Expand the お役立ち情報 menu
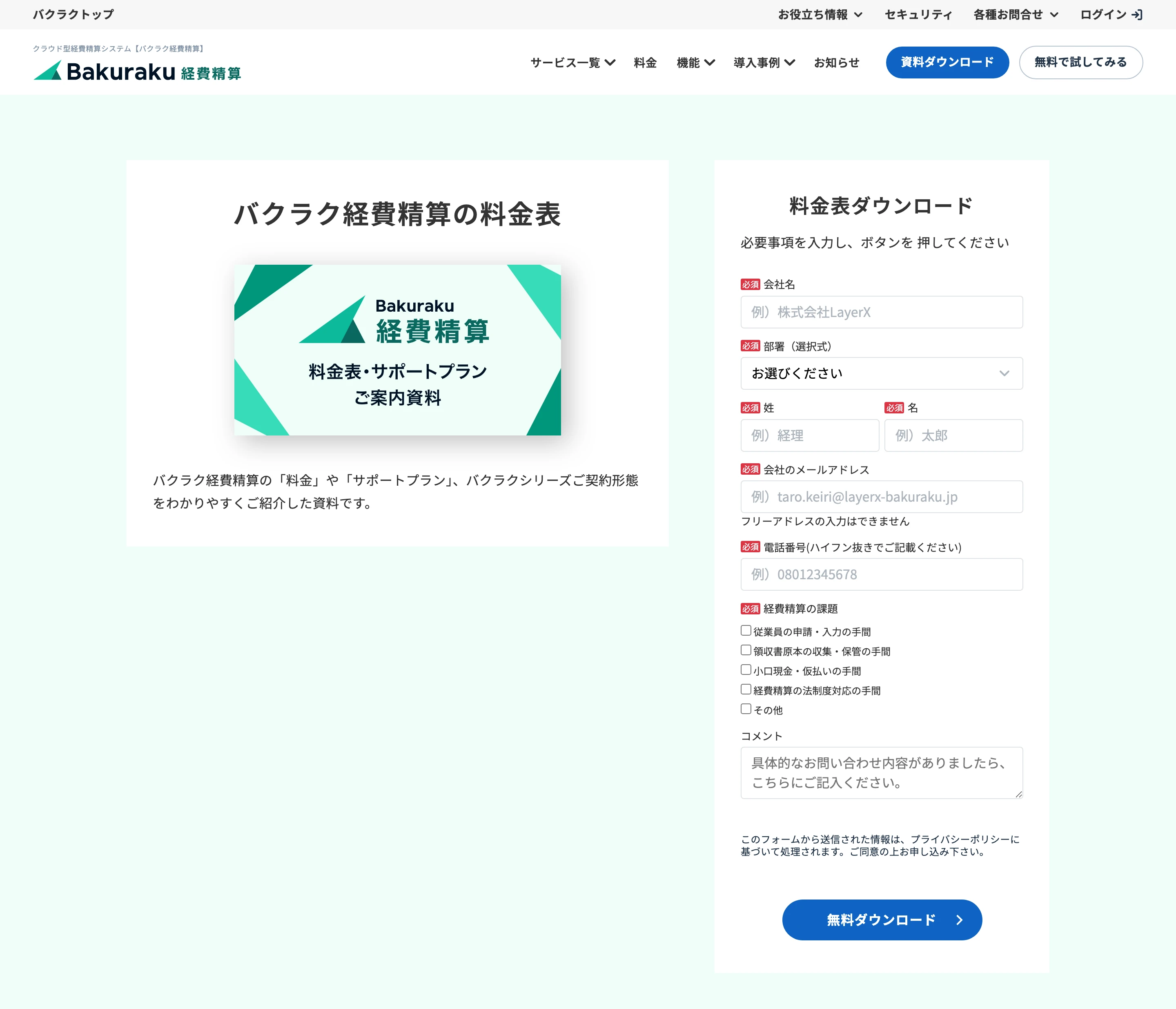1176x1009 pixels. [820, 15]
